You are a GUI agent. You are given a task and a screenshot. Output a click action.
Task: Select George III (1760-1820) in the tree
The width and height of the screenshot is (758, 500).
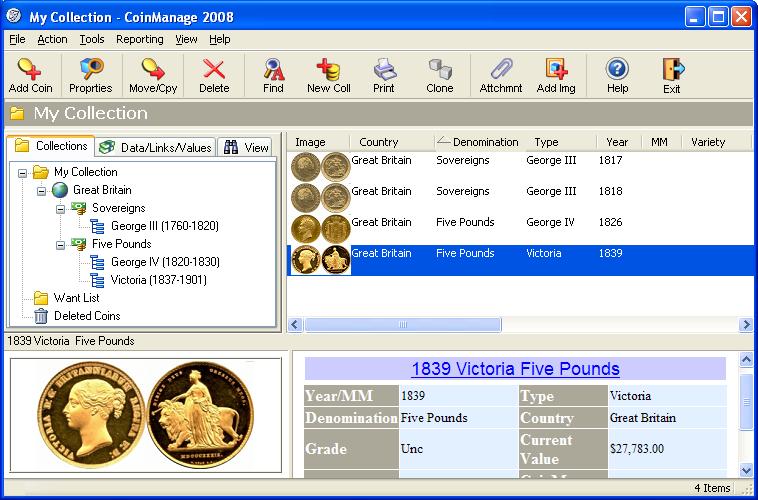[165, 226]
